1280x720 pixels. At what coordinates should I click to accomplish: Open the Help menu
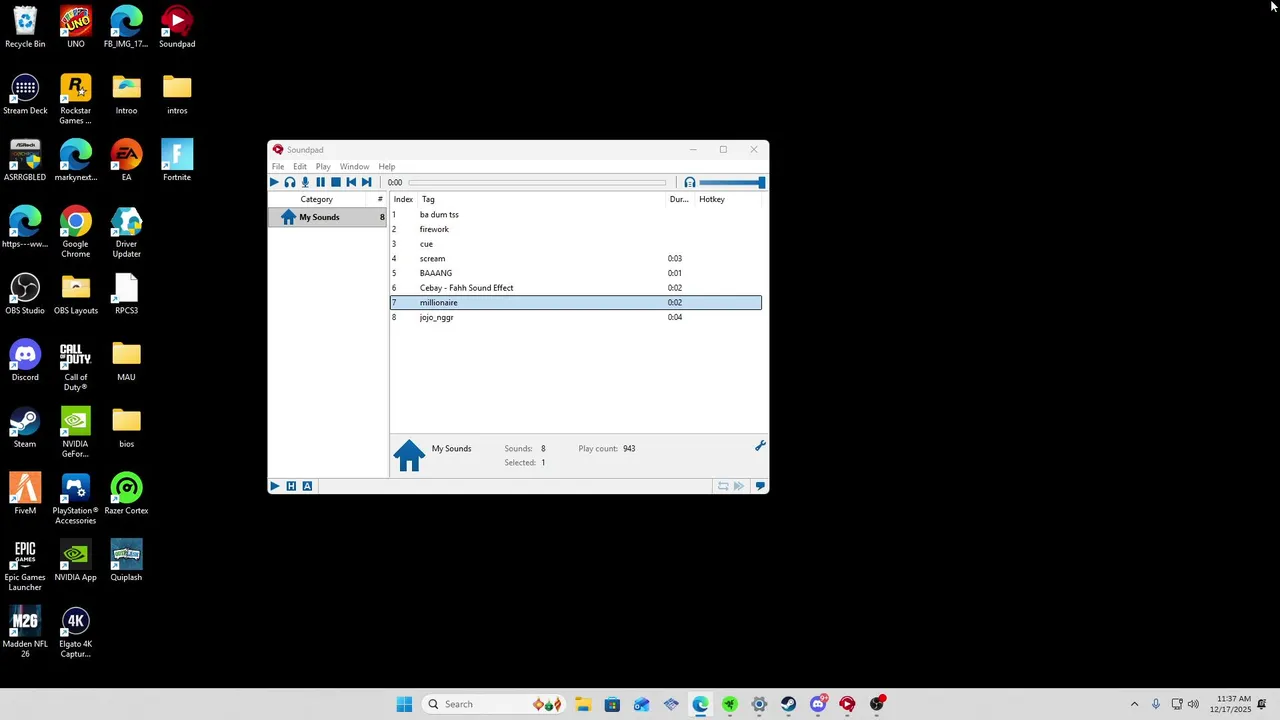click(387, 167)
